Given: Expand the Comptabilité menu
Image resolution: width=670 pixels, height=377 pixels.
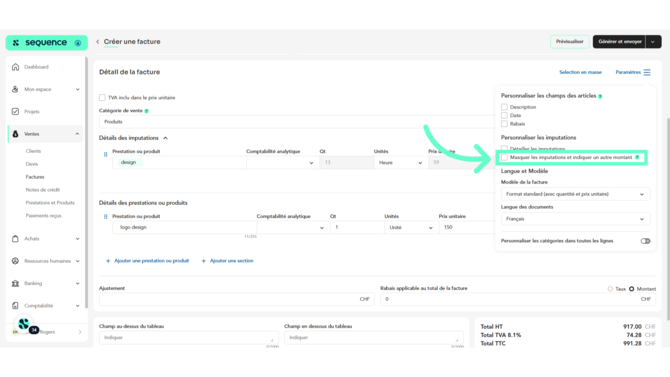Looking at the screenshot, I should click(x=77, y=306).
